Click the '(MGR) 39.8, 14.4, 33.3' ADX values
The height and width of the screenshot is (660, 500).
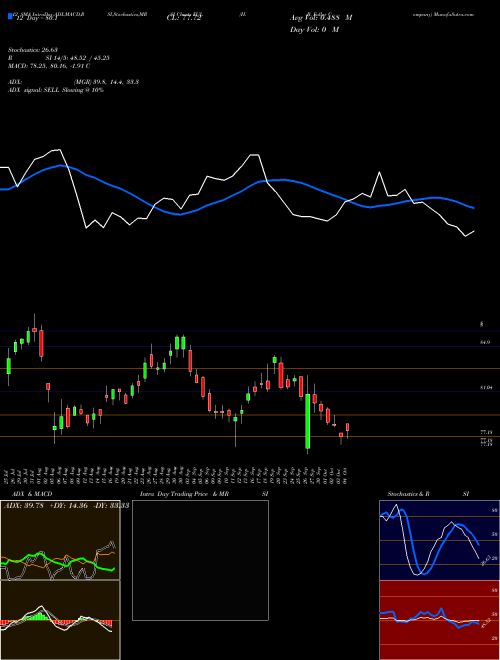pos(106,82)
